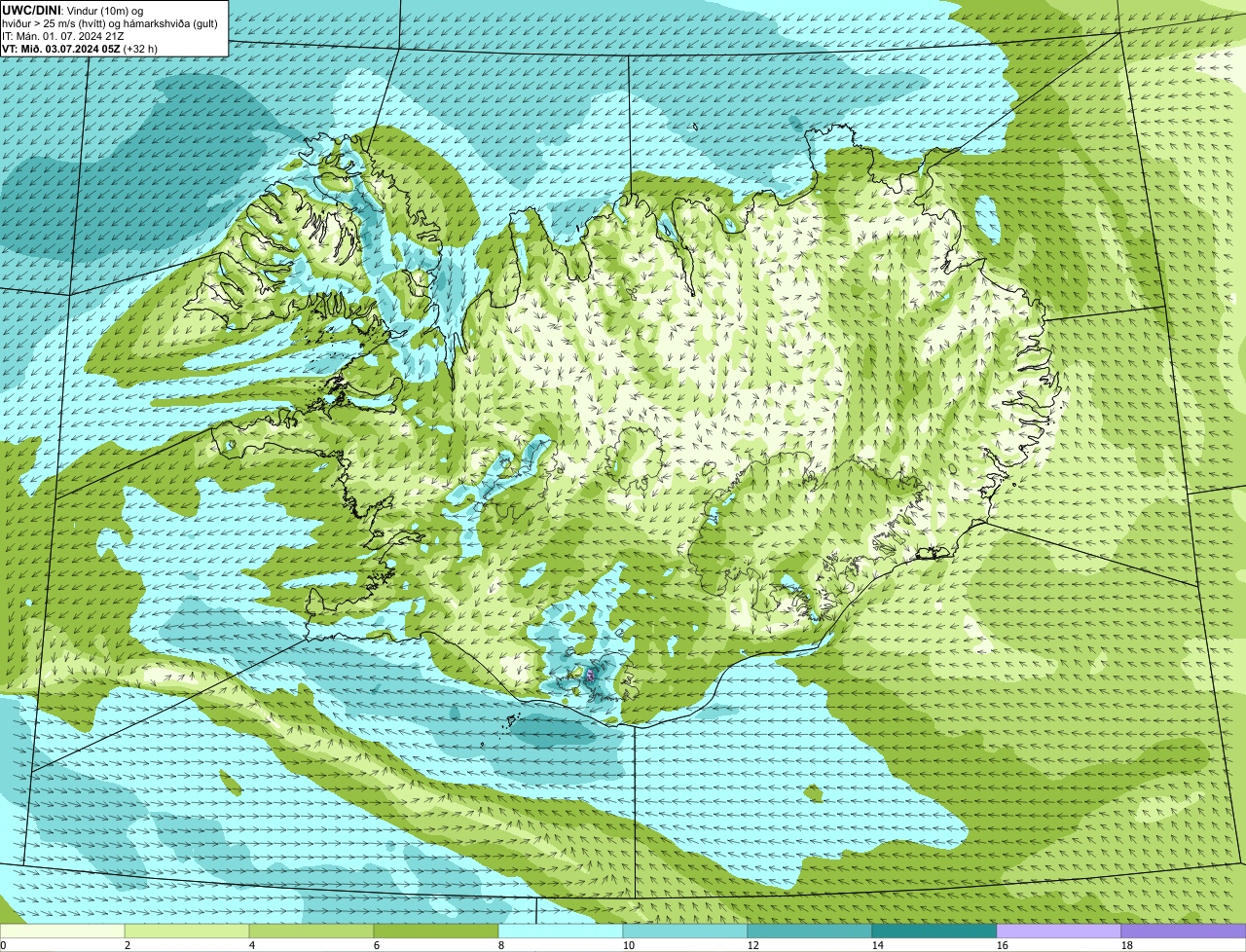Click the 2–4 yellow-green legend segment
1246x952 pixels.
pyautogui.click(x=187, y=932)
